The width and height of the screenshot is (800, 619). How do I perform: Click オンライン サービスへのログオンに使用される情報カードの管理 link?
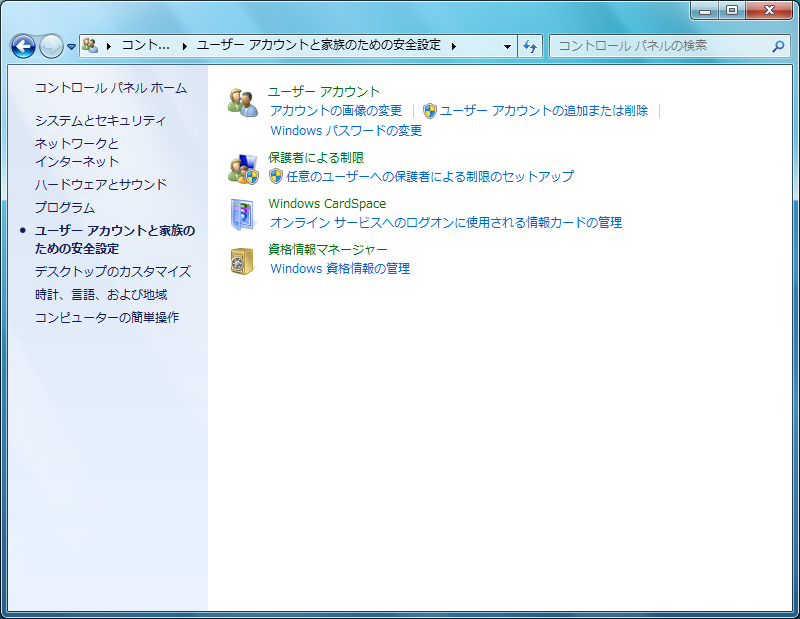[x=446, y=222]
